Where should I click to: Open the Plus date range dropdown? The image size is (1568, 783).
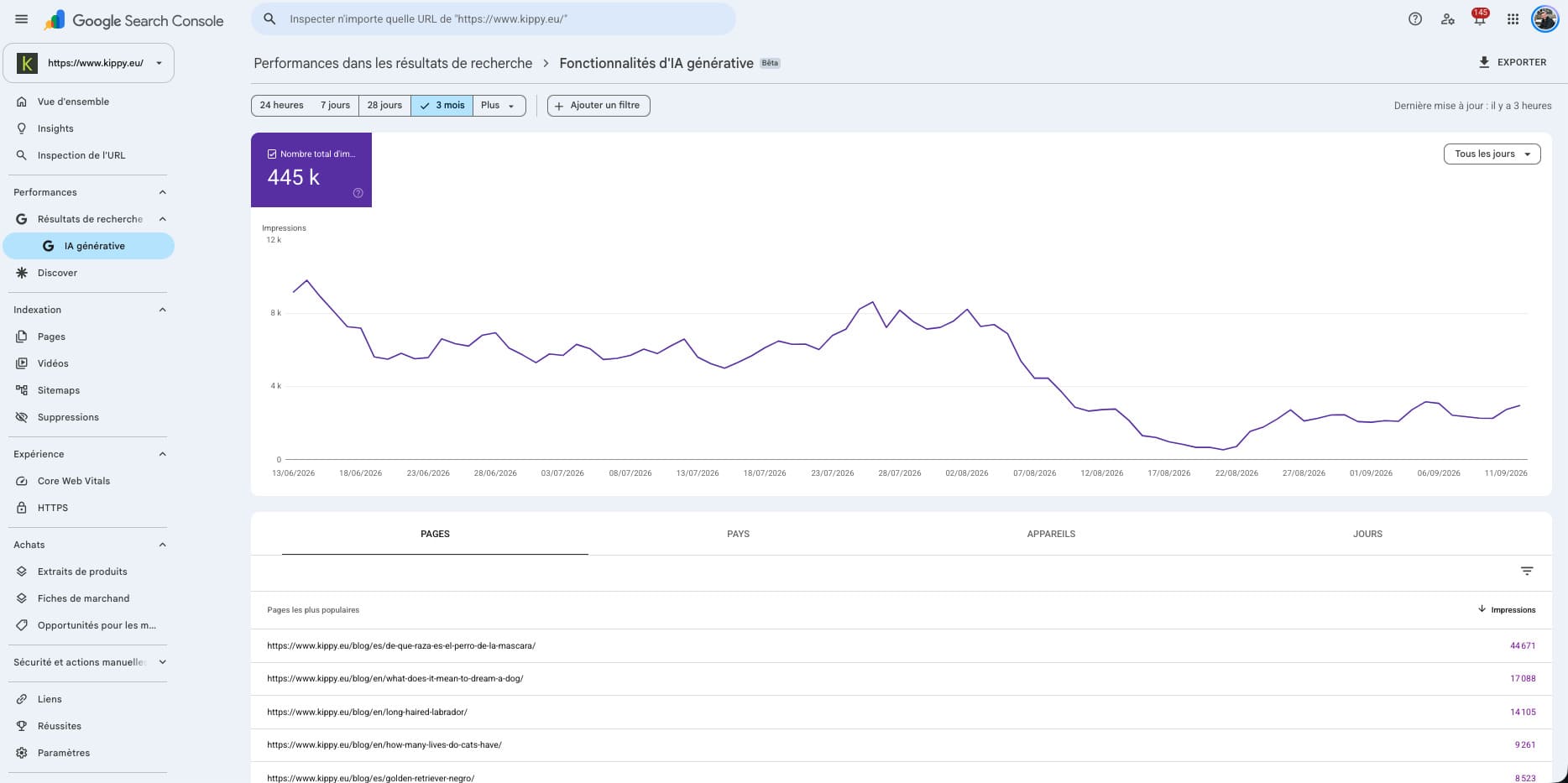(x=499, y=106)
